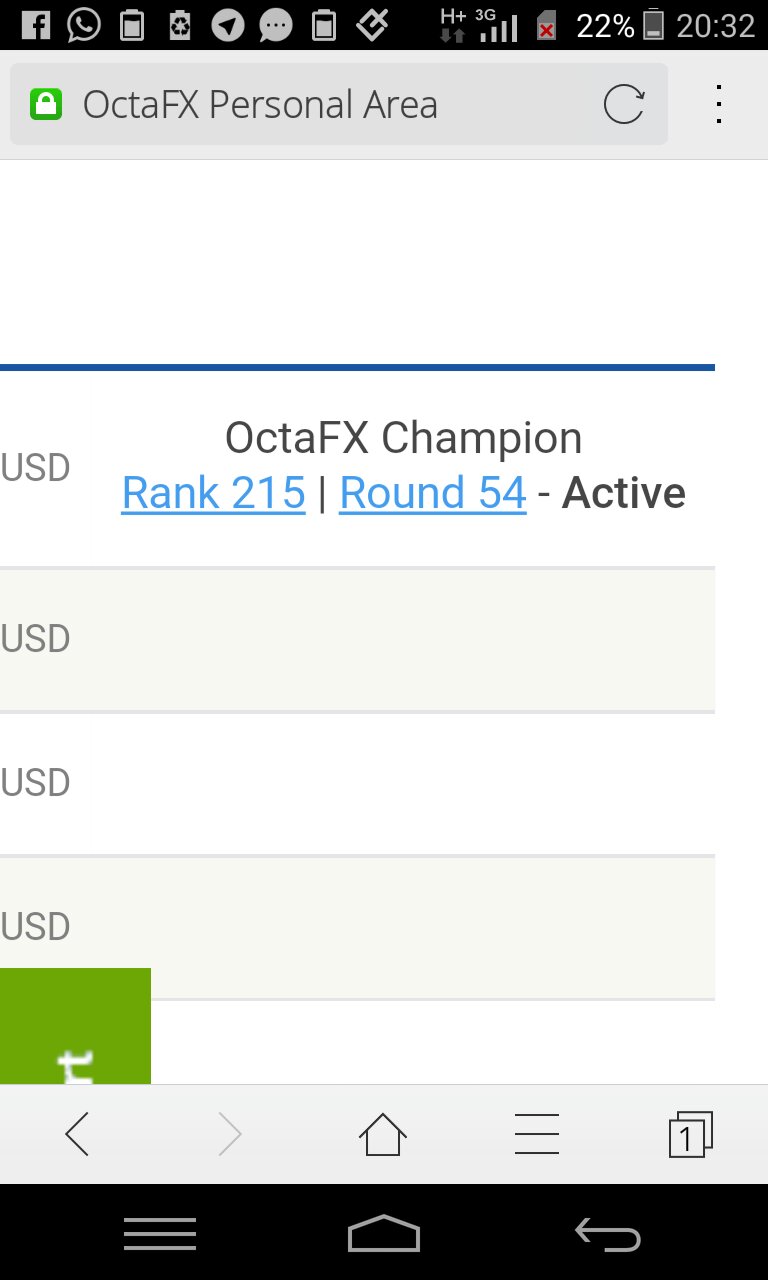
Task: Tap the browser forward arrow
Action: 230,1134
